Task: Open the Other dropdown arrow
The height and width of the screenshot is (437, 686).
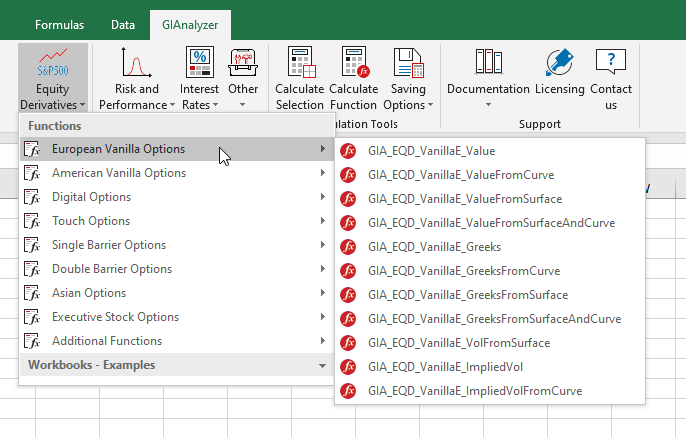Action: tap(242, 105)
